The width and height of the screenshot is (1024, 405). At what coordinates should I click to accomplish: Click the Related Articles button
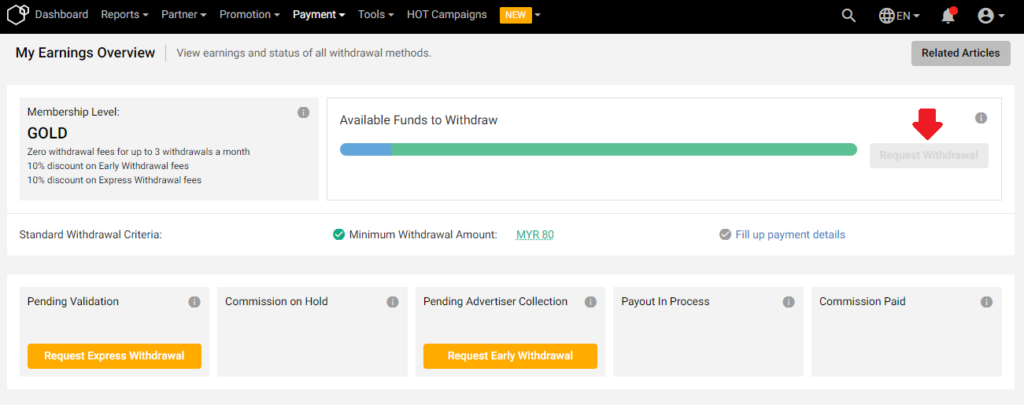coord(961,54)
